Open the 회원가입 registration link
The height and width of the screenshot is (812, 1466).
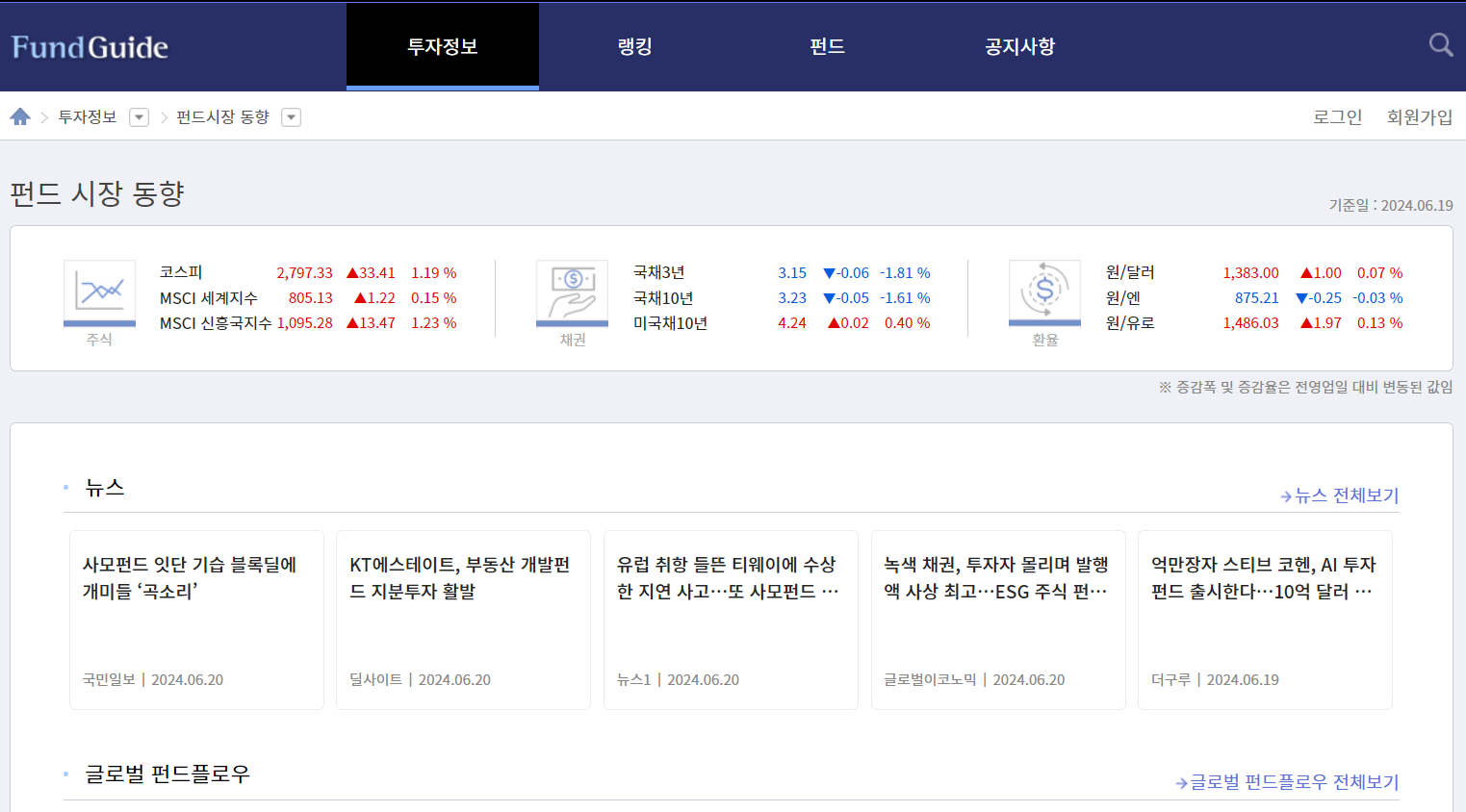point(1419,115)
